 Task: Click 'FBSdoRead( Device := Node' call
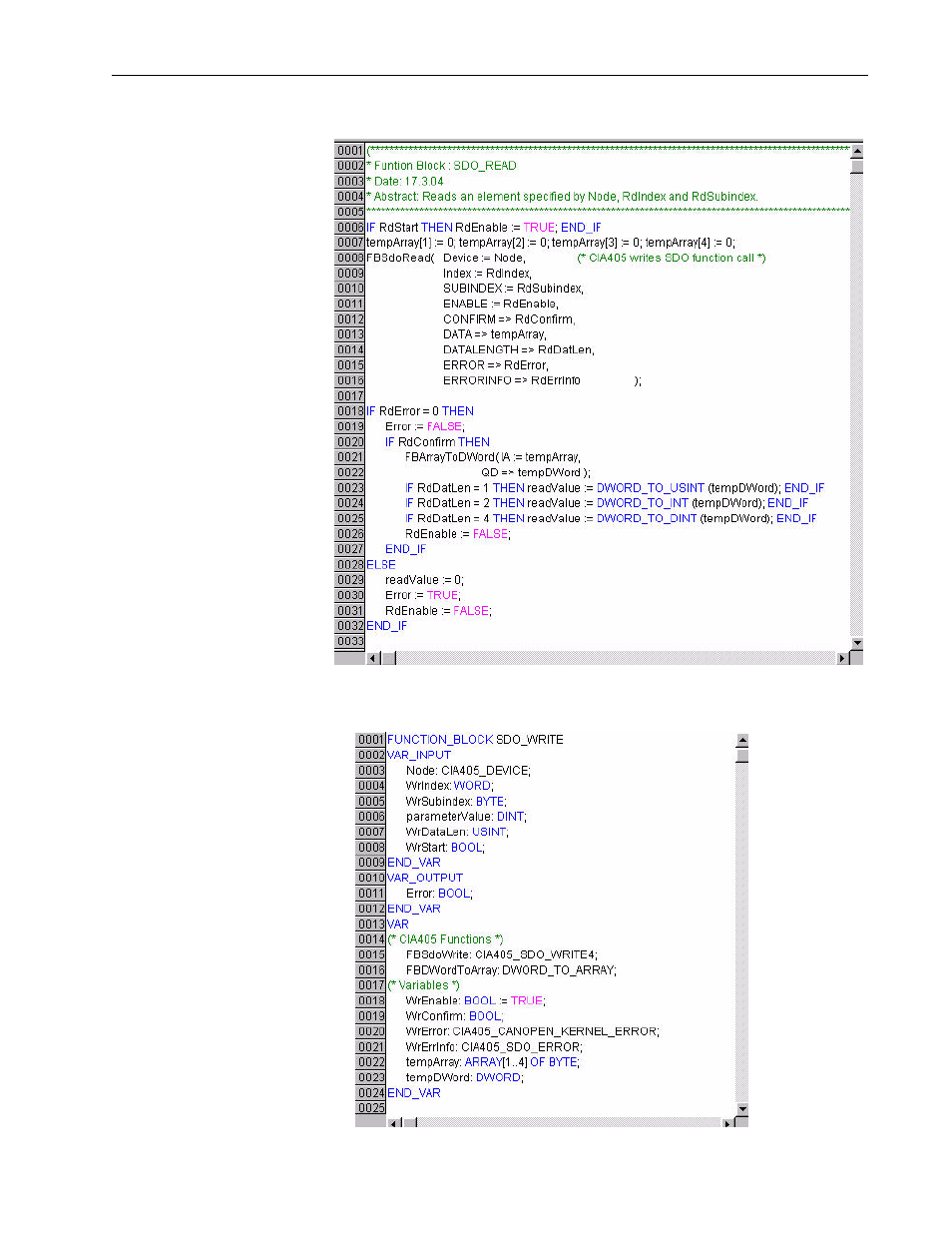point(445,258)
